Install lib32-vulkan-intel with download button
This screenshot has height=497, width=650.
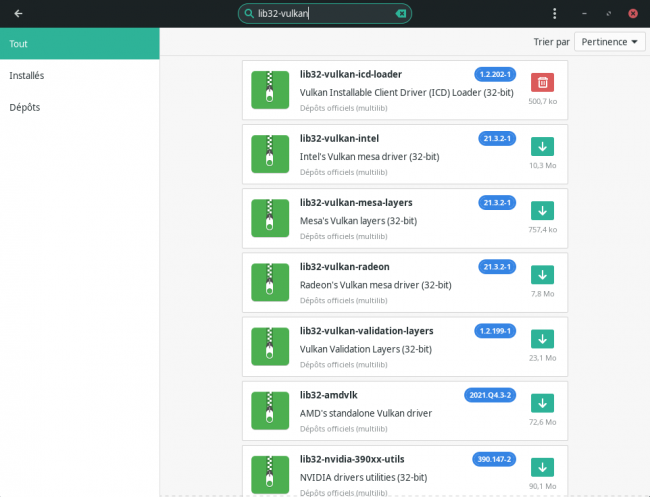tap(542, 146)
